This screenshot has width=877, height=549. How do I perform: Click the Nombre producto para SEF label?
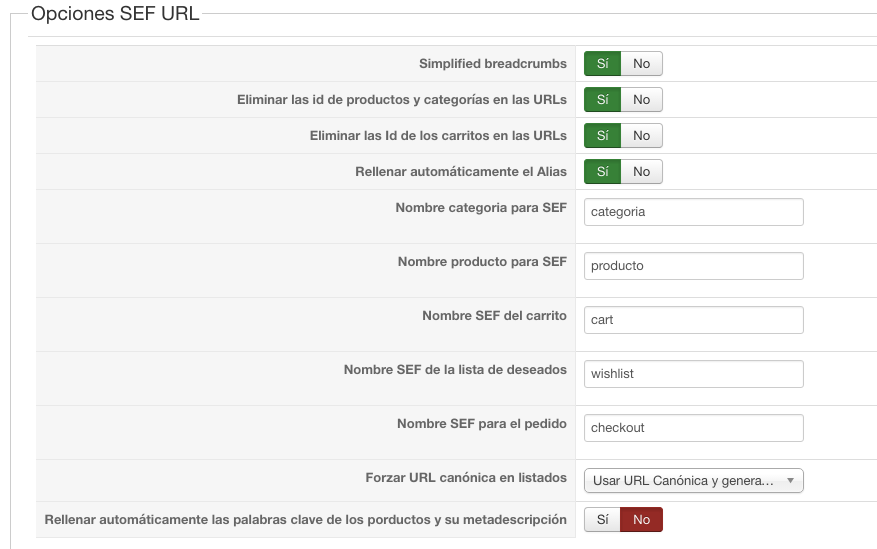pos(482,262)
